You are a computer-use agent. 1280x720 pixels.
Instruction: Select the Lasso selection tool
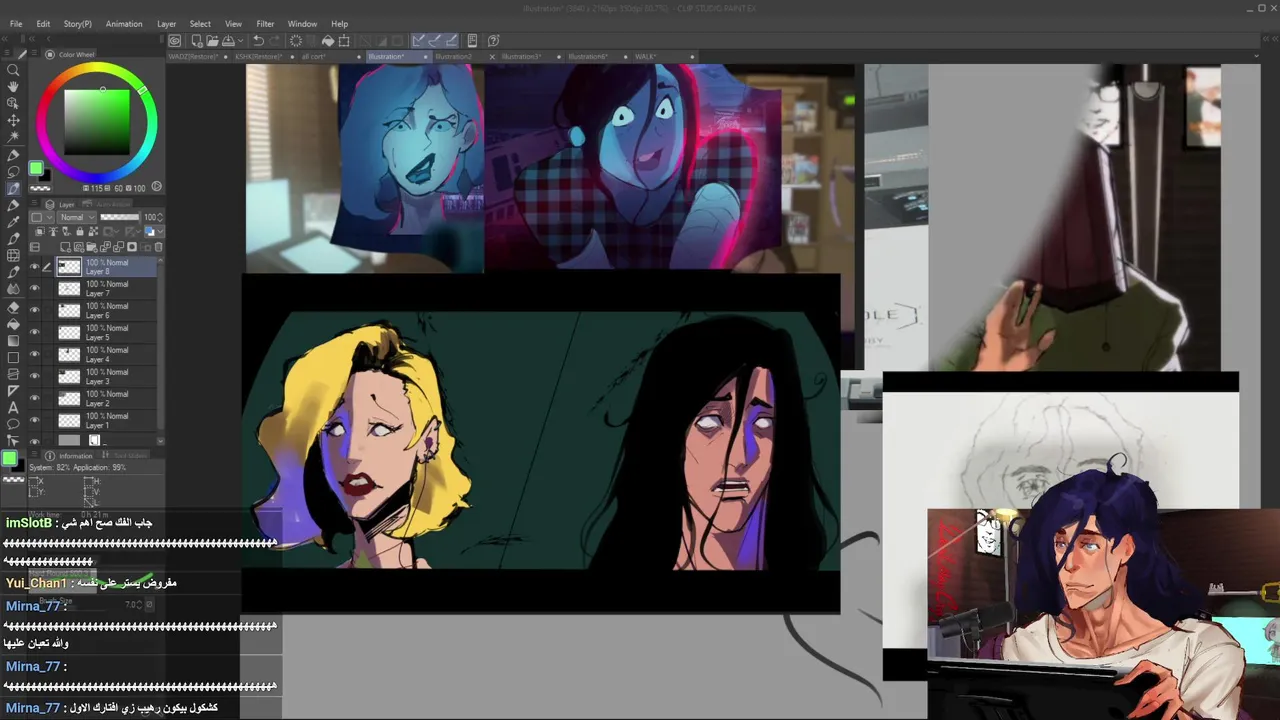13,171
